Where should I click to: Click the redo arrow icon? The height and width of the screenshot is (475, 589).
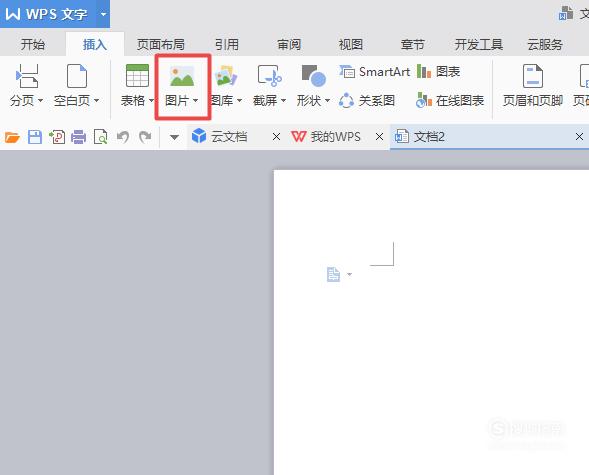(145, 137)
